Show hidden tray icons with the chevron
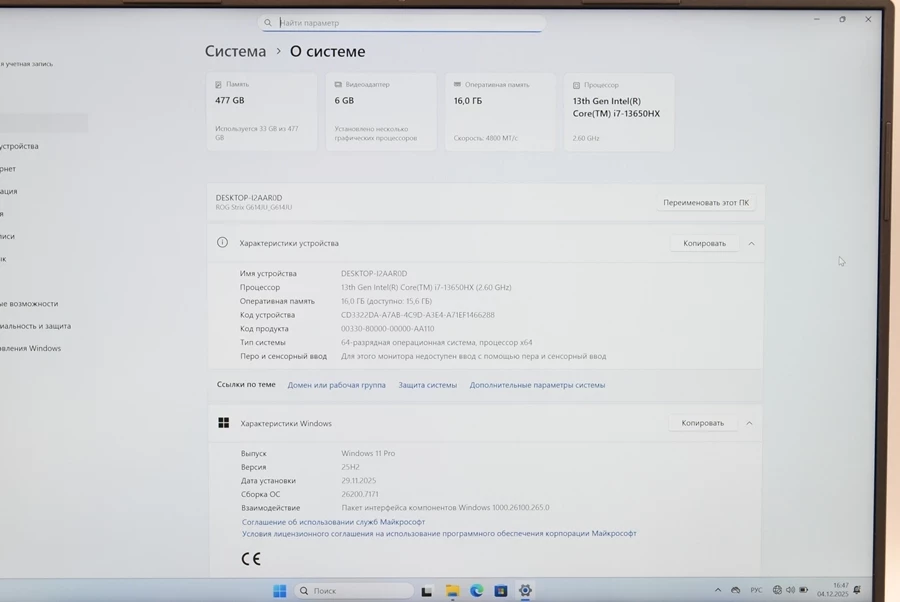The height and width of the screenshot is (602, 900). coord(717,590)
